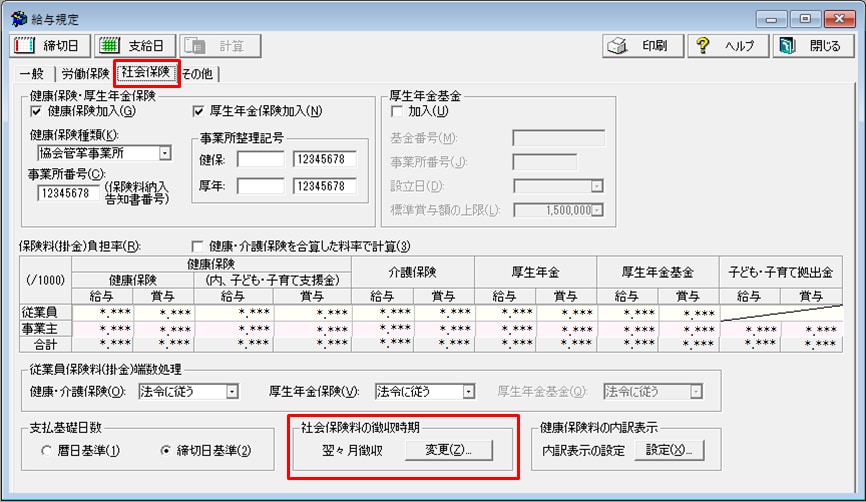866x502 pixels.
Task: Expand the 健康保険種類 dropdown
Action: [165, 154]
